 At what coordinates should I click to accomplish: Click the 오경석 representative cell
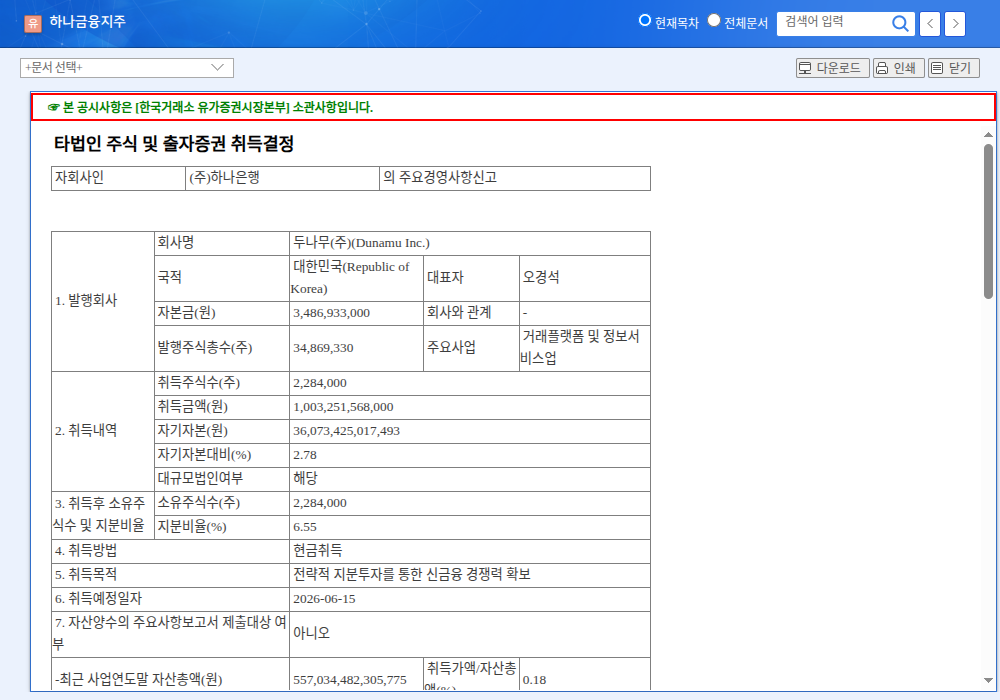coord(585,278)
